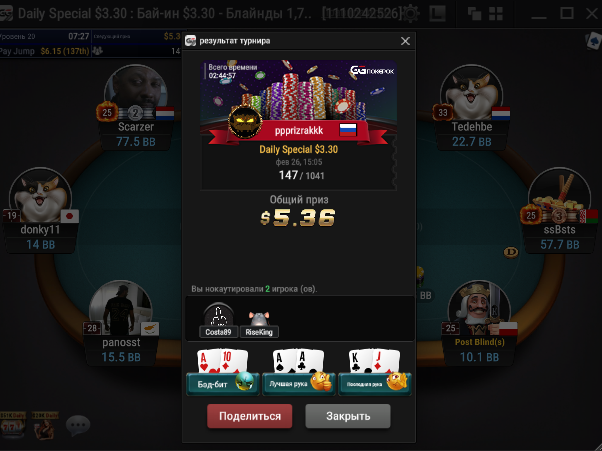Open the spade card icon at top right
Image resolution: width=602 pixels, height=451 pixels.
click(x=593, y=41)
